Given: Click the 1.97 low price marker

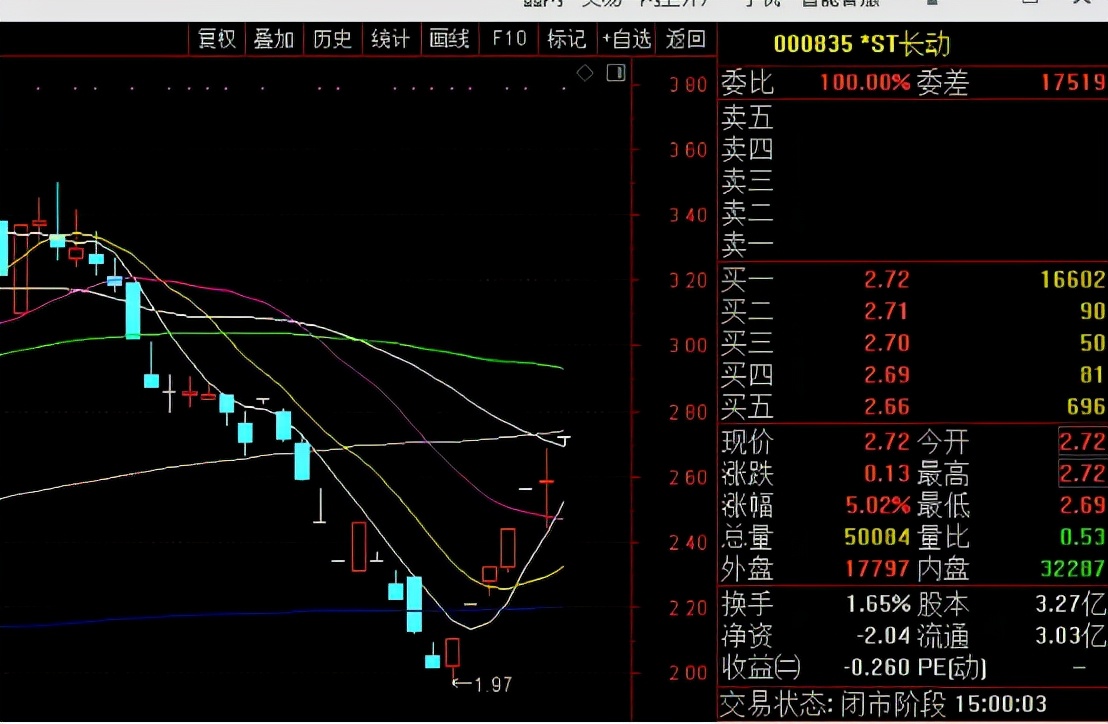Looking at the screenshot, I should (482, 684).
